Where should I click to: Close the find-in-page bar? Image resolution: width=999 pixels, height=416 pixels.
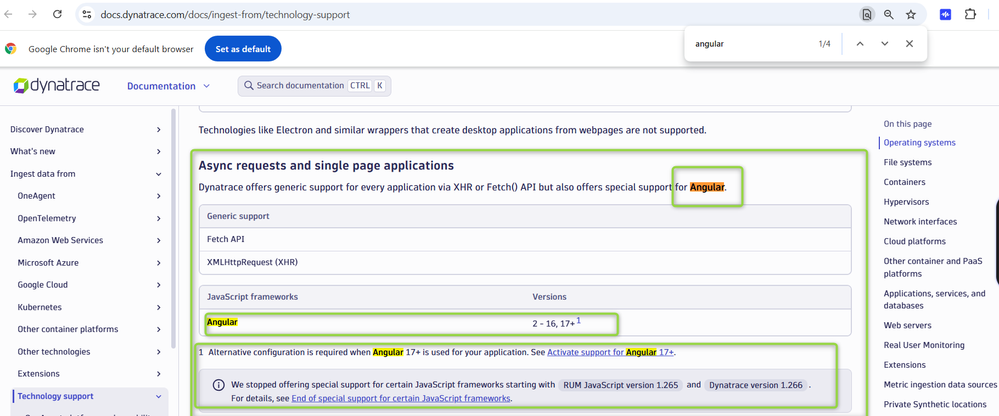(909, 44)
